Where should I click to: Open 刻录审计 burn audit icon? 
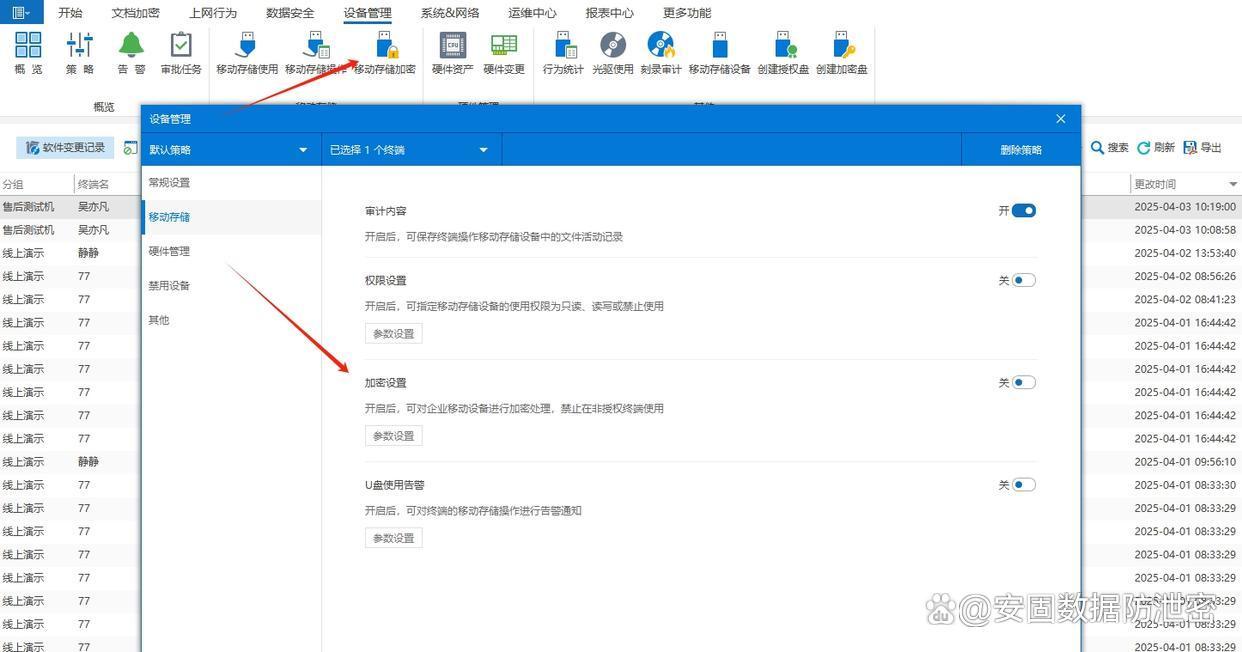point(660,46)
